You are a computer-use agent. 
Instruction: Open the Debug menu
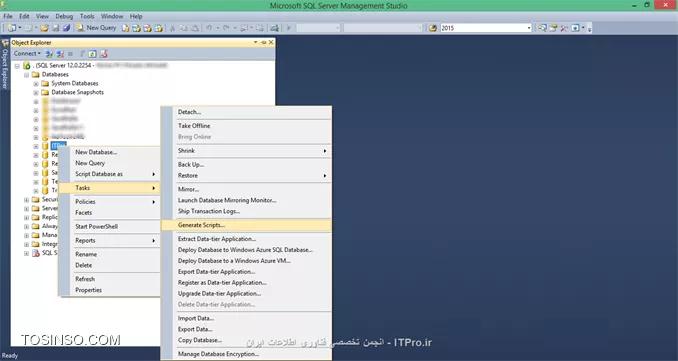pos(64,16)
